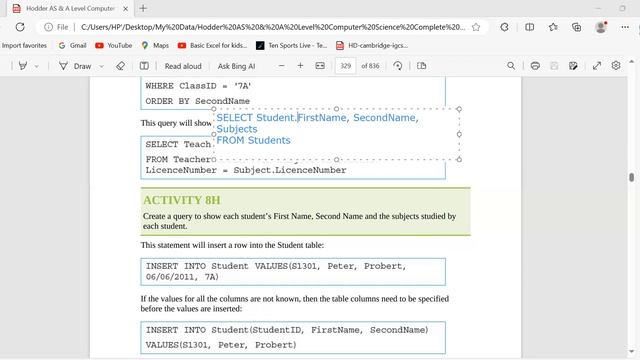The height and width of the screenshot is (360, 640).
Task: Click the 'ORDER BY SecondName' line
Action: [x=198, y=101]
